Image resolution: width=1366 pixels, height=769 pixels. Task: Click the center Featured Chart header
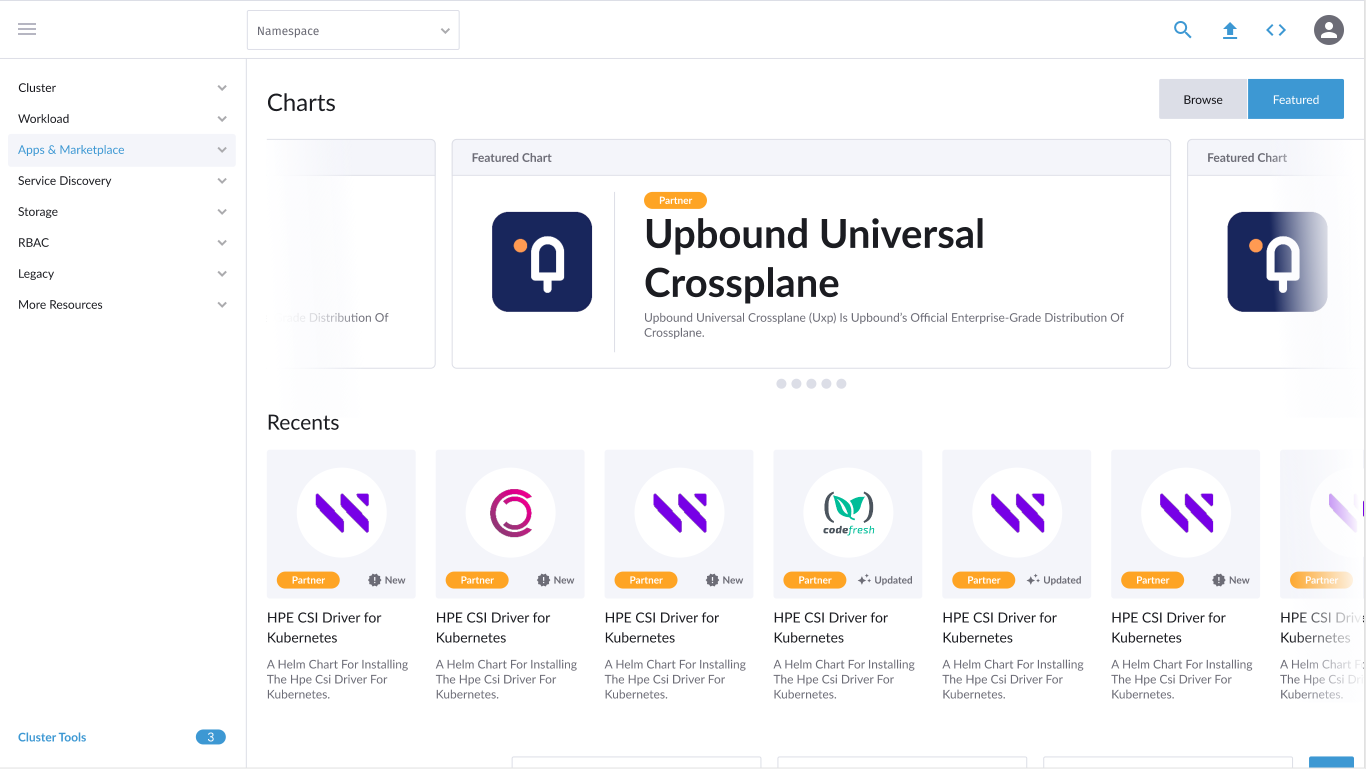811,158
